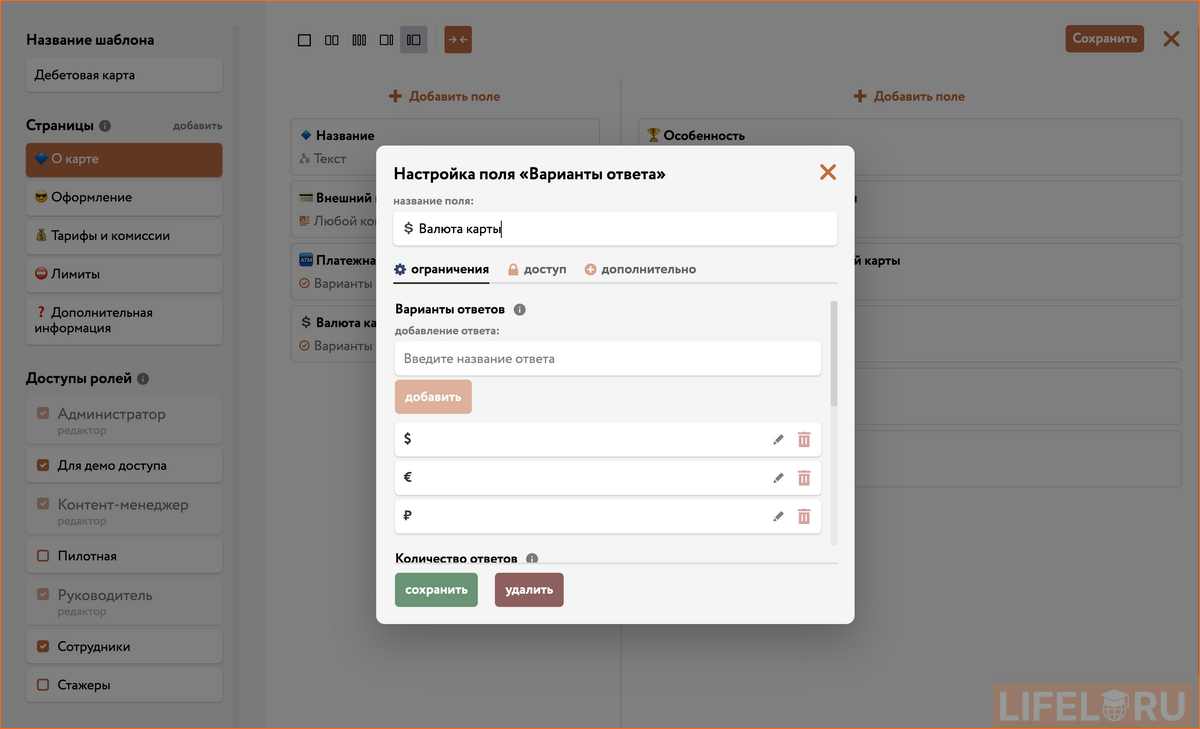Delete the € answer via trash icon
Screen dimensions: 1200x729
point(804,477)
